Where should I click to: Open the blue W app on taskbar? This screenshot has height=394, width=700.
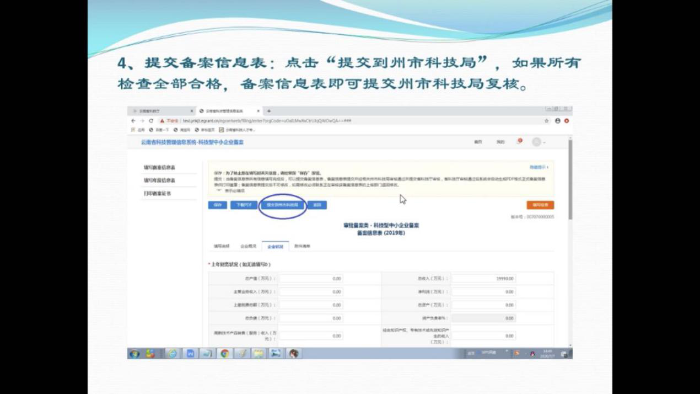click(x=190, y=354)
